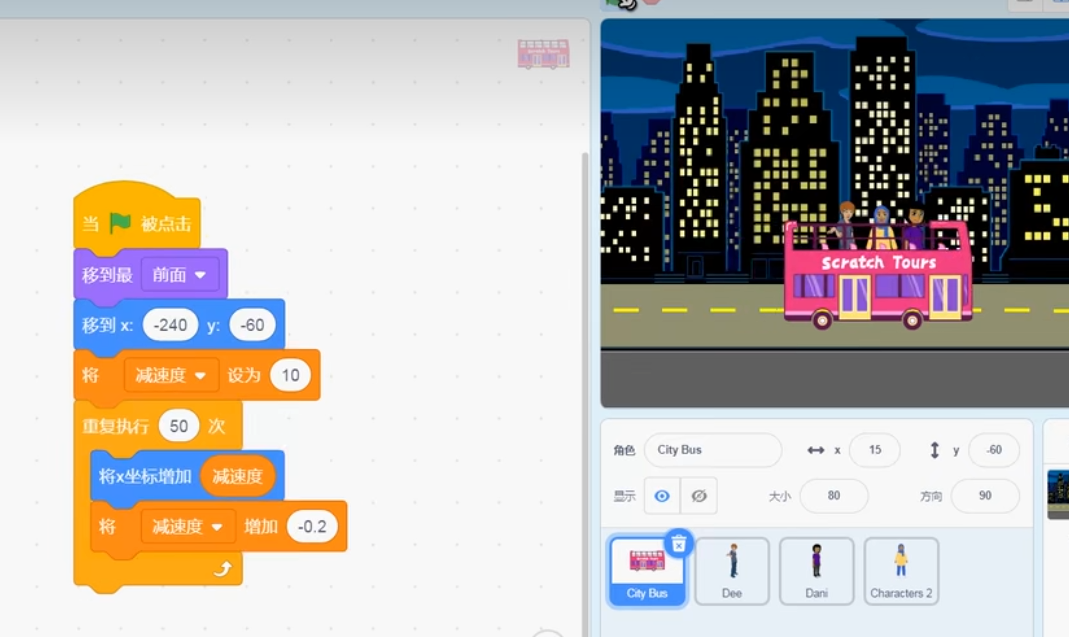1069x637 pixels.
Task: Edit the y value -60 in 移到 block
Action: click(252, 325)
